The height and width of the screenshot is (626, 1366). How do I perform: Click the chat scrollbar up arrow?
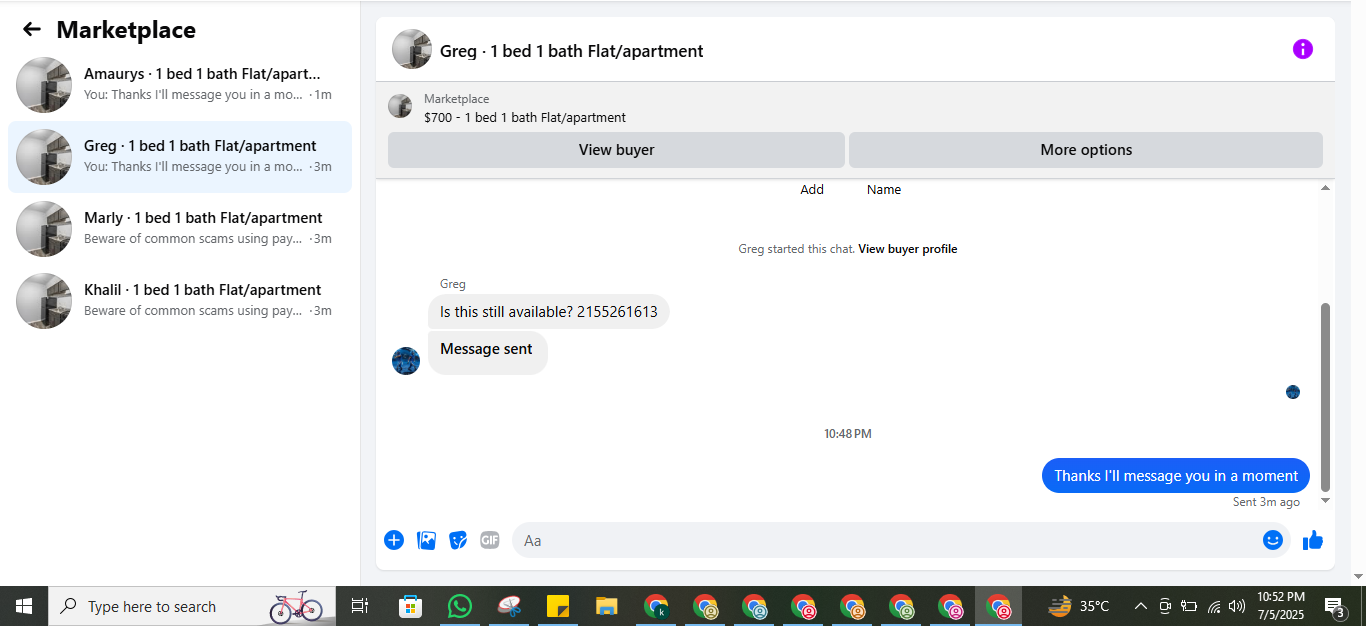[1326, 188]
